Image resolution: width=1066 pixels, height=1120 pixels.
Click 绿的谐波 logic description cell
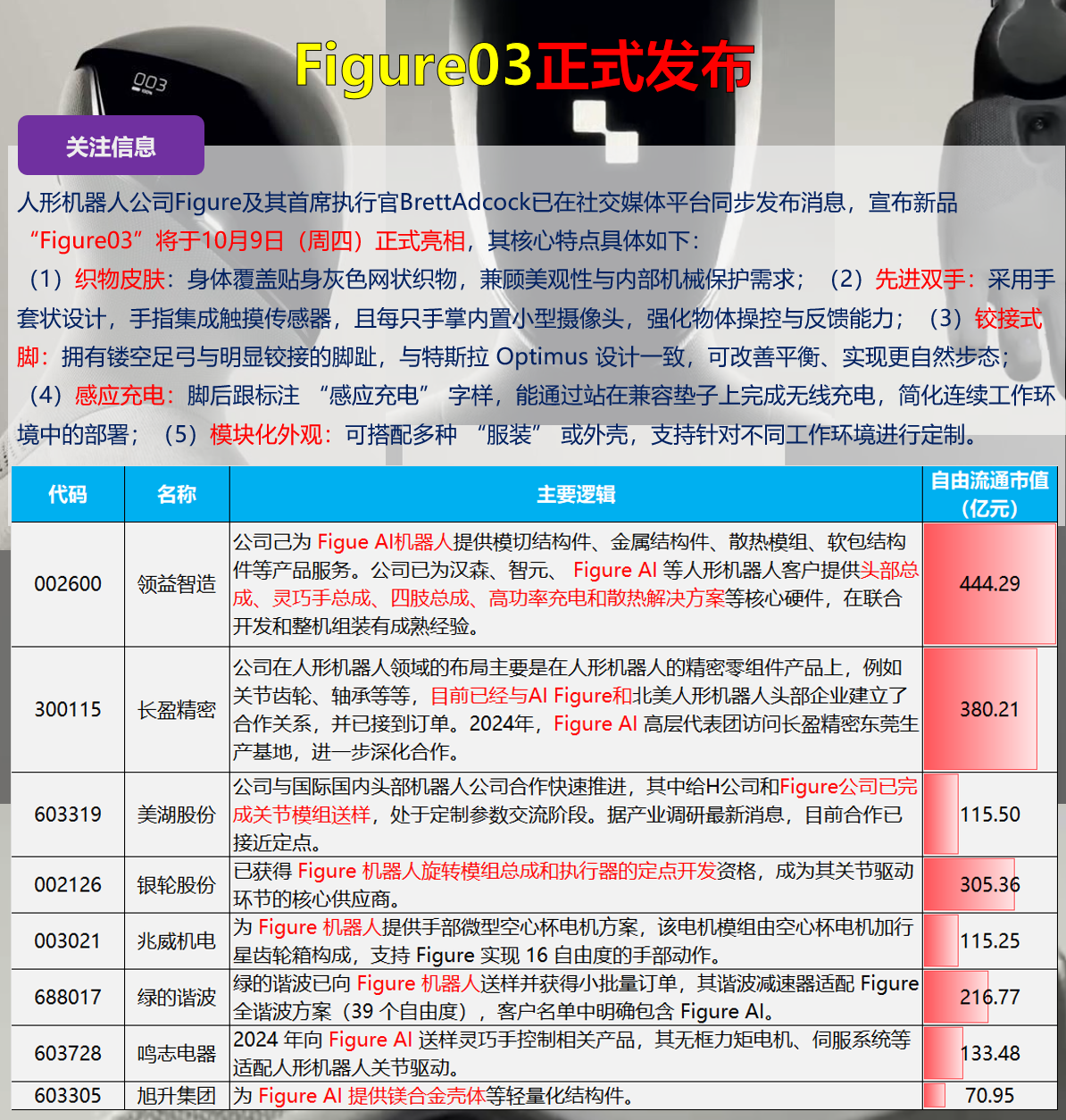[x=576, y=997]
